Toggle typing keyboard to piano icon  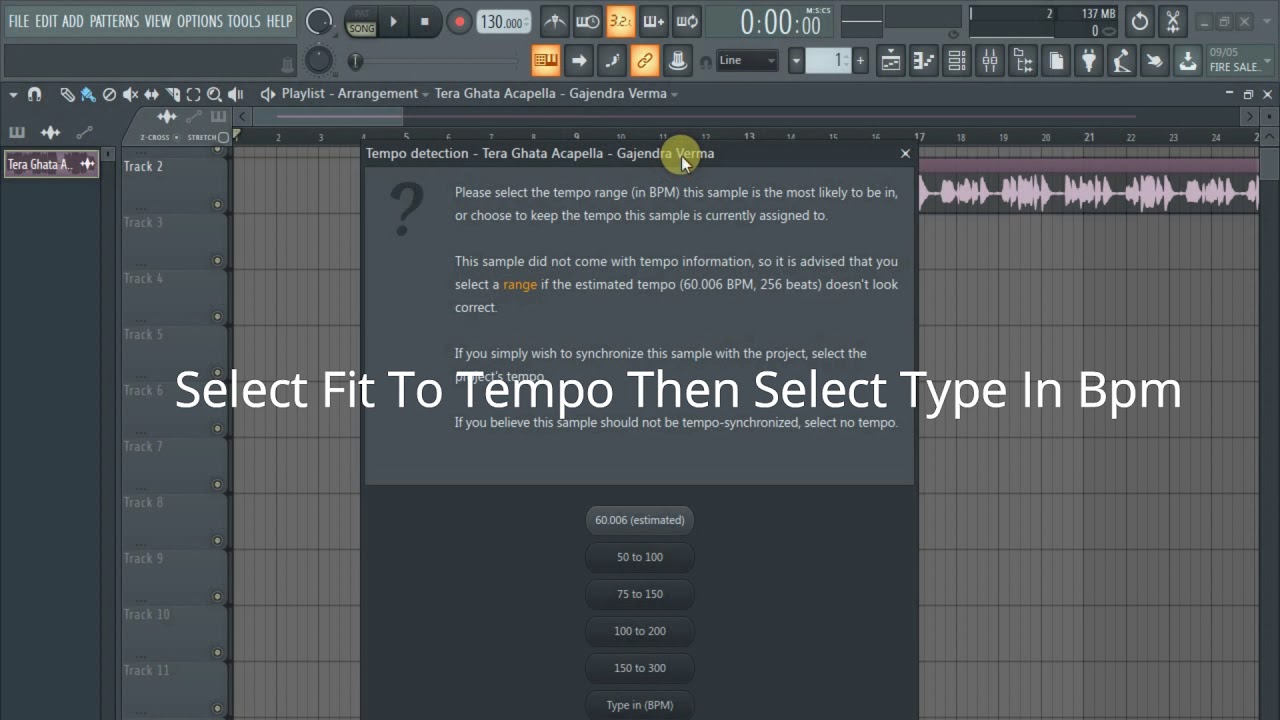click(x=546, y=61)
